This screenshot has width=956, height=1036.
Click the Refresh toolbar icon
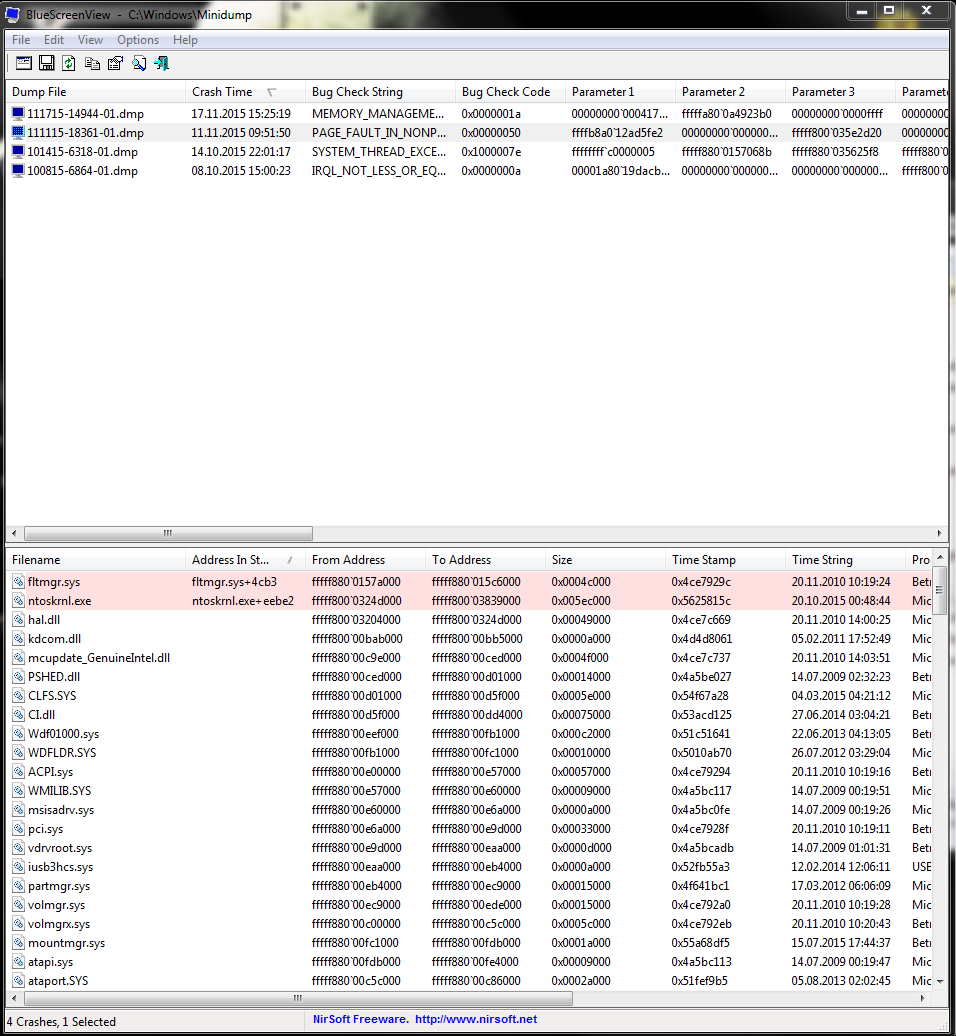click(69, 63)
